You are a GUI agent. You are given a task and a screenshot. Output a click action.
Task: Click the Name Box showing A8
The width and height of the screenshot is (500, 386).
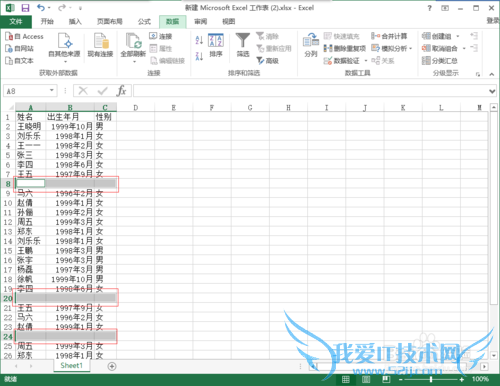[x=26, y=91]
